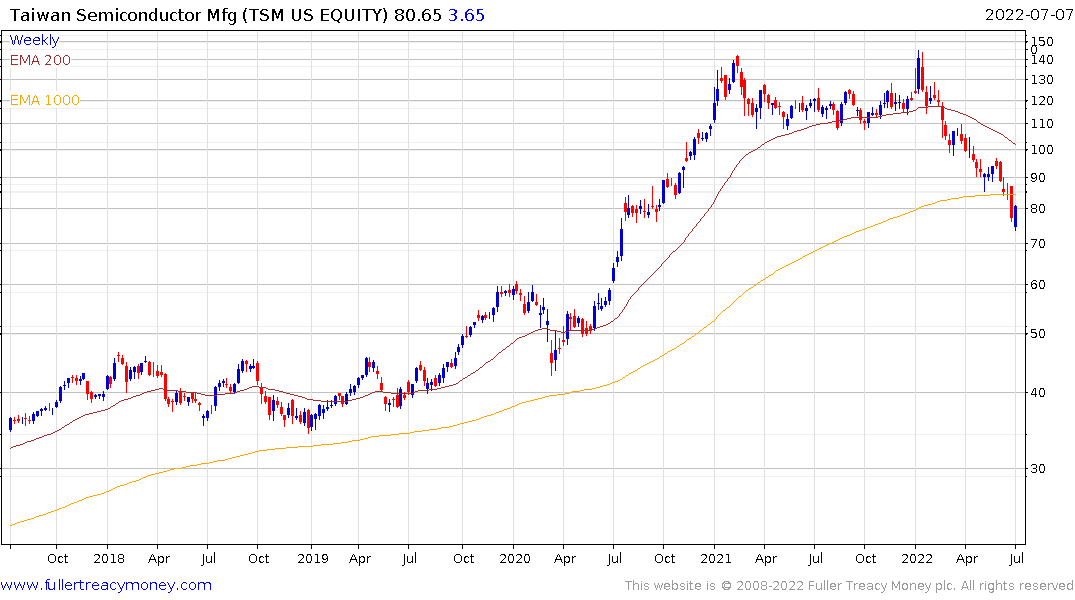Click the Weekly interval label
This screenshot has height=600, width=1075.
point(34,40)
